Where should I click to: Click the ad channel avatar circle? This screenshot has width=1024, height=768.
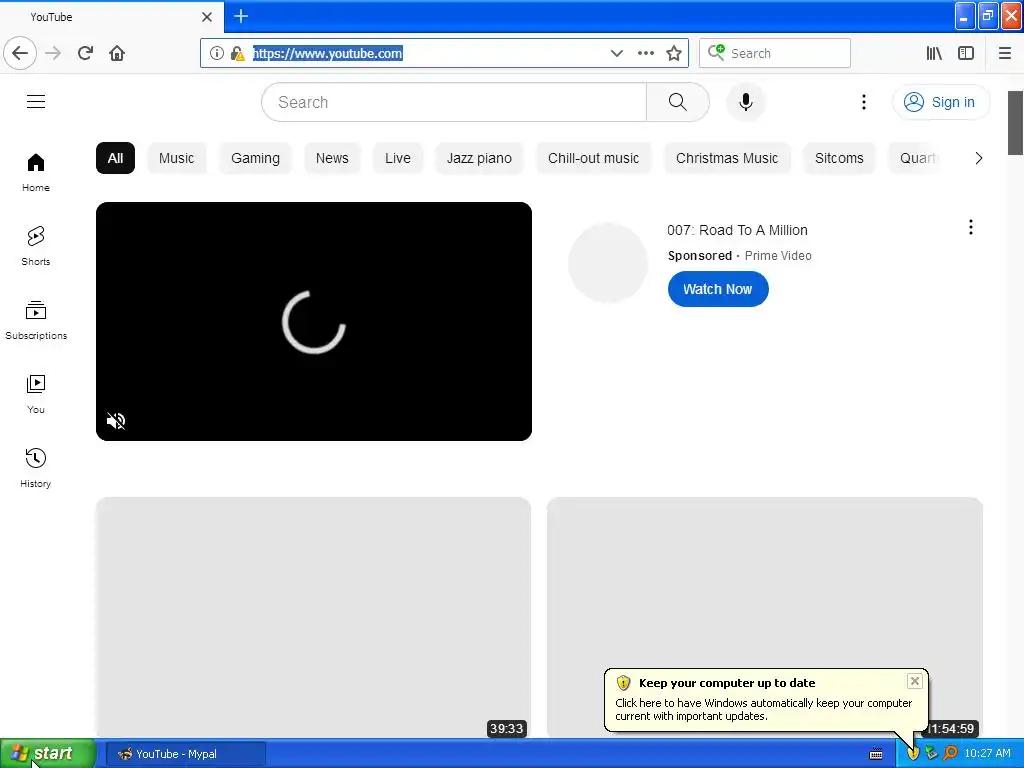(607, 263)
